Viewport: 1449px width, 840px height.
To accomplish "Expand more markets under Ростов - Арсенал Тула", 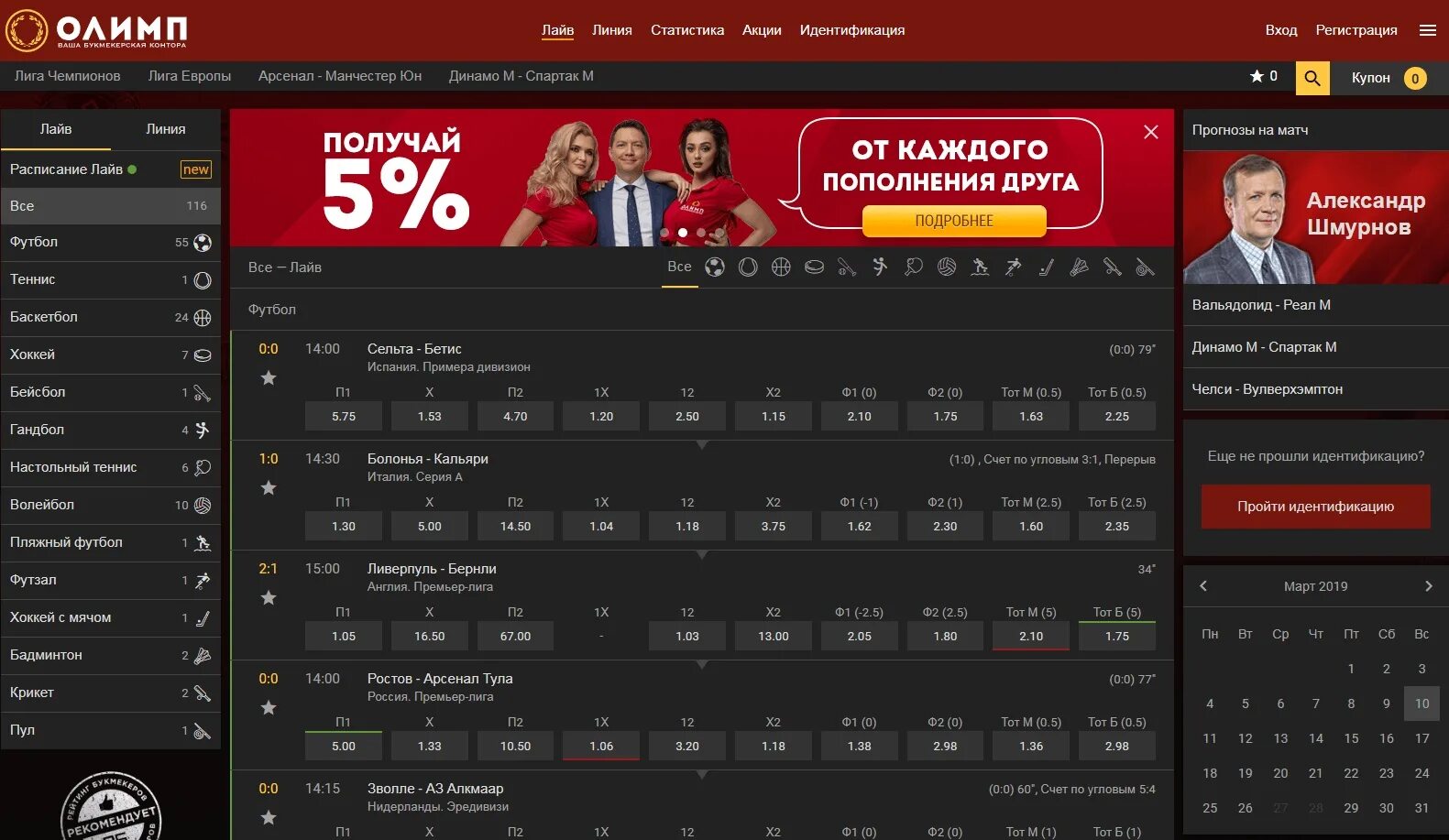I will [x=702, y=774].
